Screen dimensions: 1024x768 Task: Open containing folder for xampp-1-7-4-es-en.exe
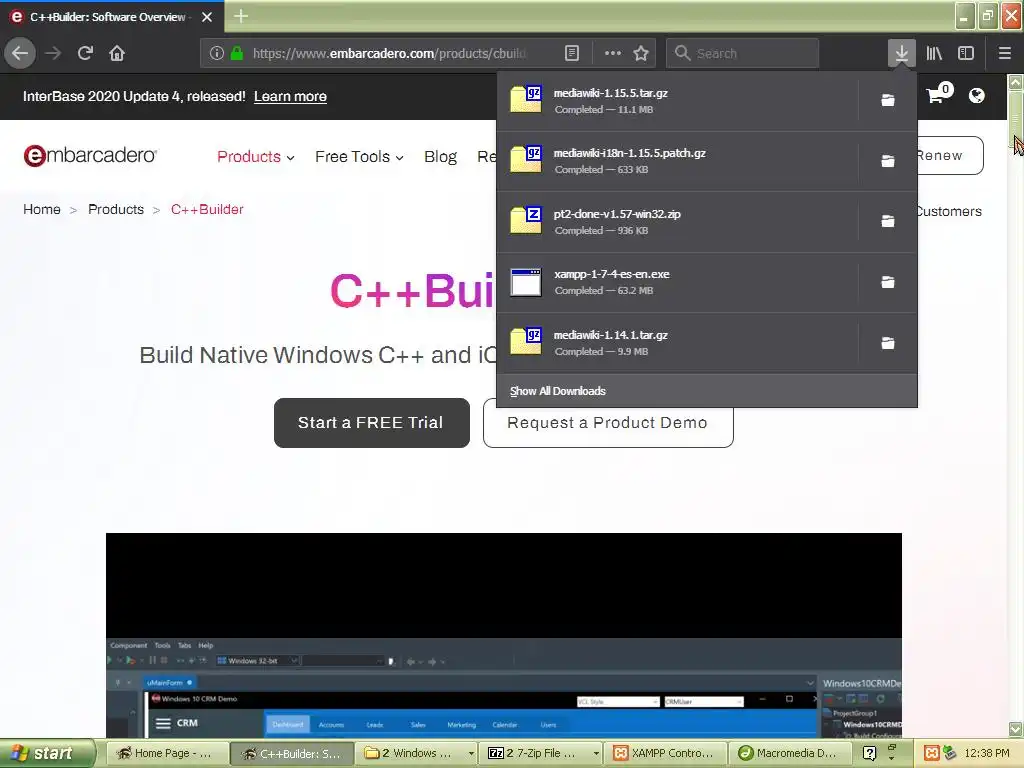[x=888, y=282]
